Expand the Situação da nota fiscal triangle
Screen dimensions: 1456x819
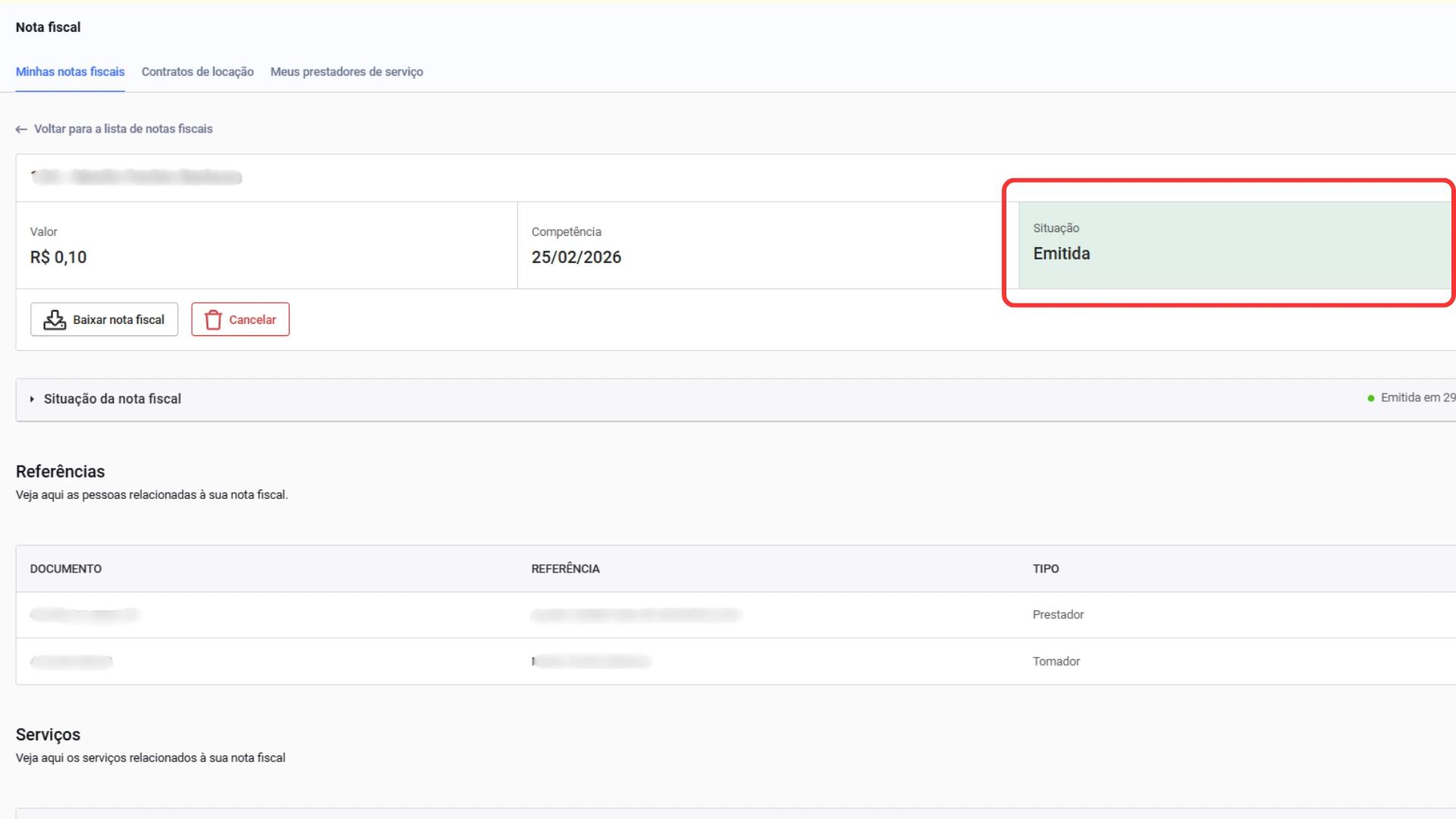(x=32, y=399)
